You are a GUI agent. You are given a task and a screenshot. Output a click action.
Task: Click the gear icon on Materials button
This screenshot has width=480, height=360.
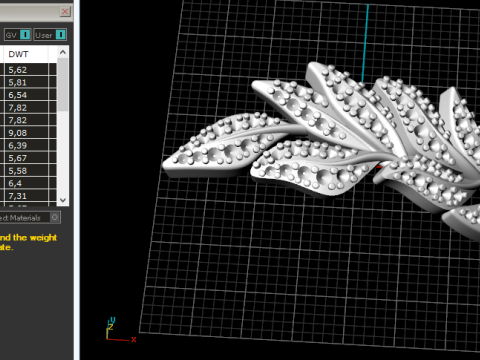pyautogui.click(x=55, y=218)
